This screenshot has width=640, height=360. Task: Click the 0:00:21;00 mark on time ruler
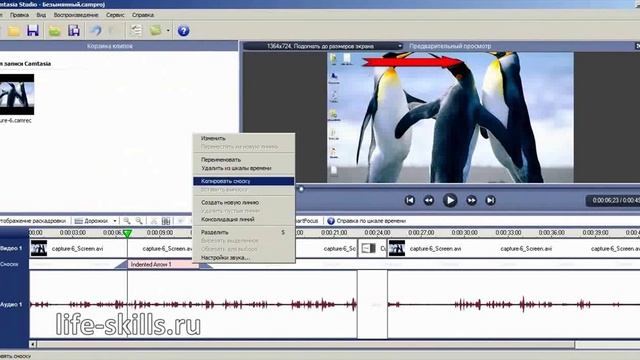334,233
